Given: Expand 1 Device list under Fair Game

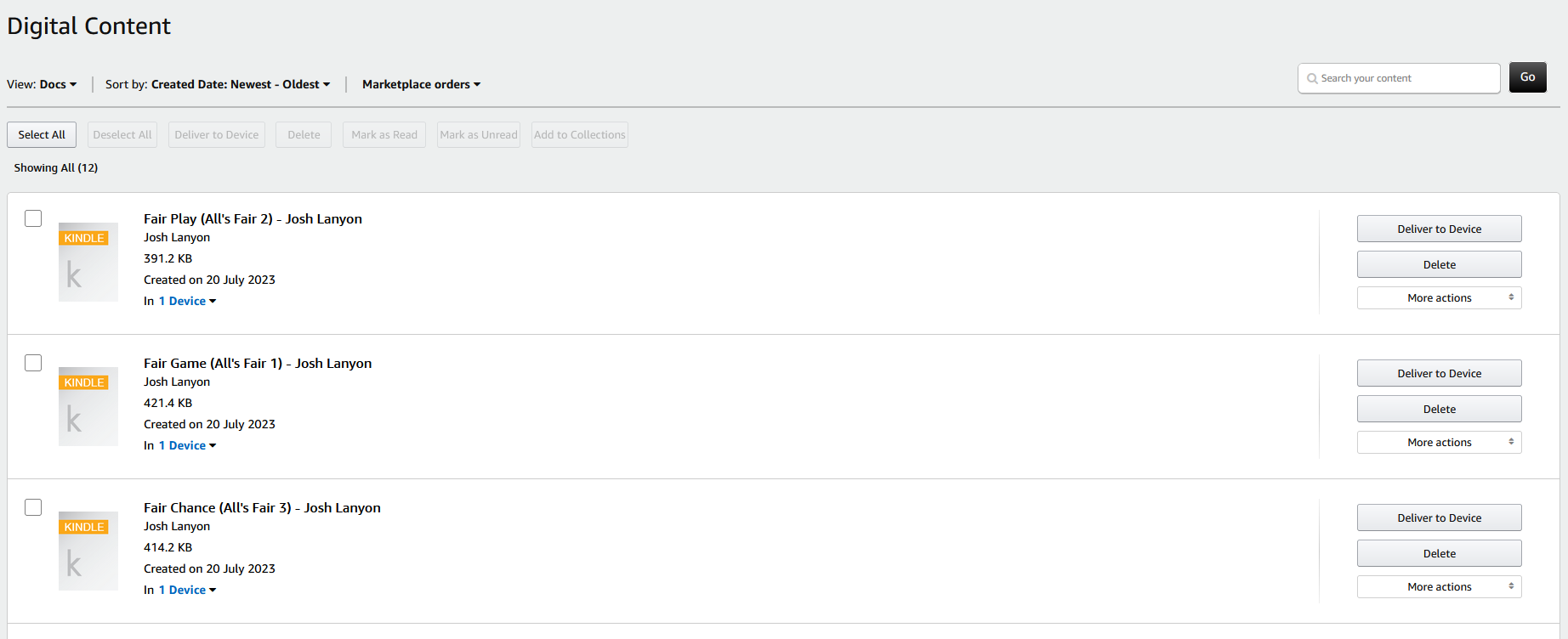Looking at the screenshot, I should pyautogui.click(x=187, y=446).
